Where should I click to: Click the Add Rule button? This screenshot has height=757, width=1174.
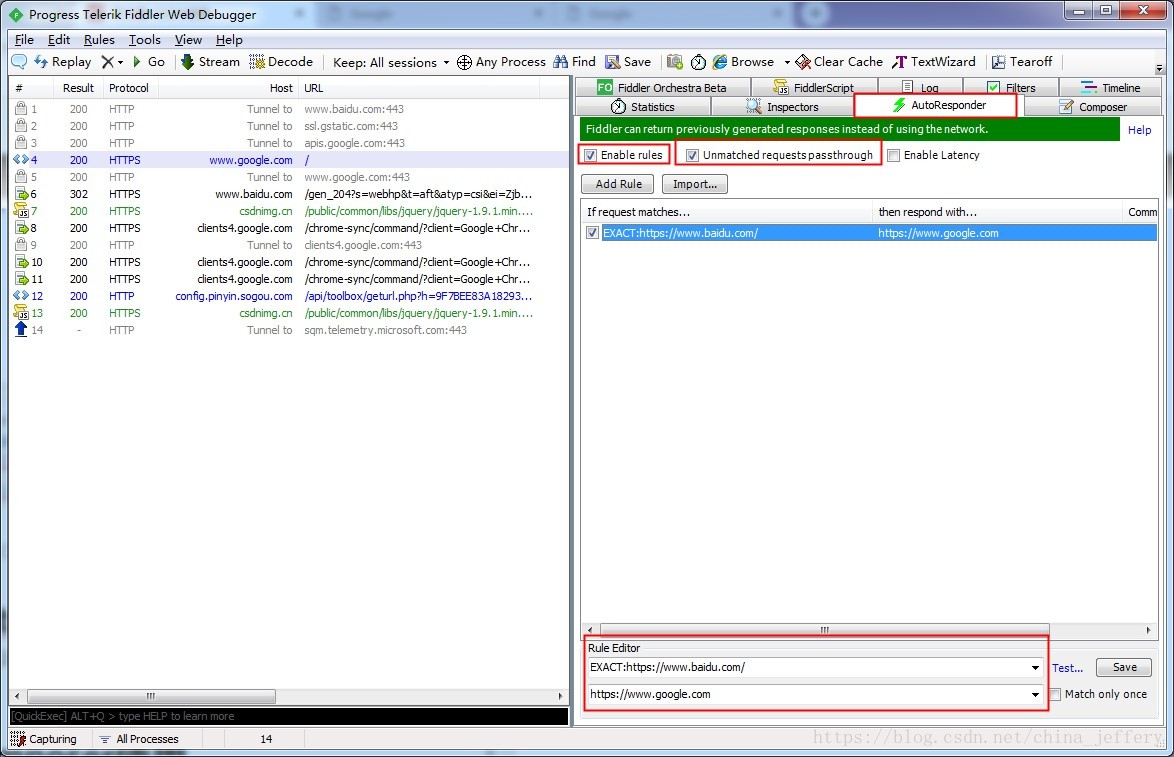[x=618, y=184]
